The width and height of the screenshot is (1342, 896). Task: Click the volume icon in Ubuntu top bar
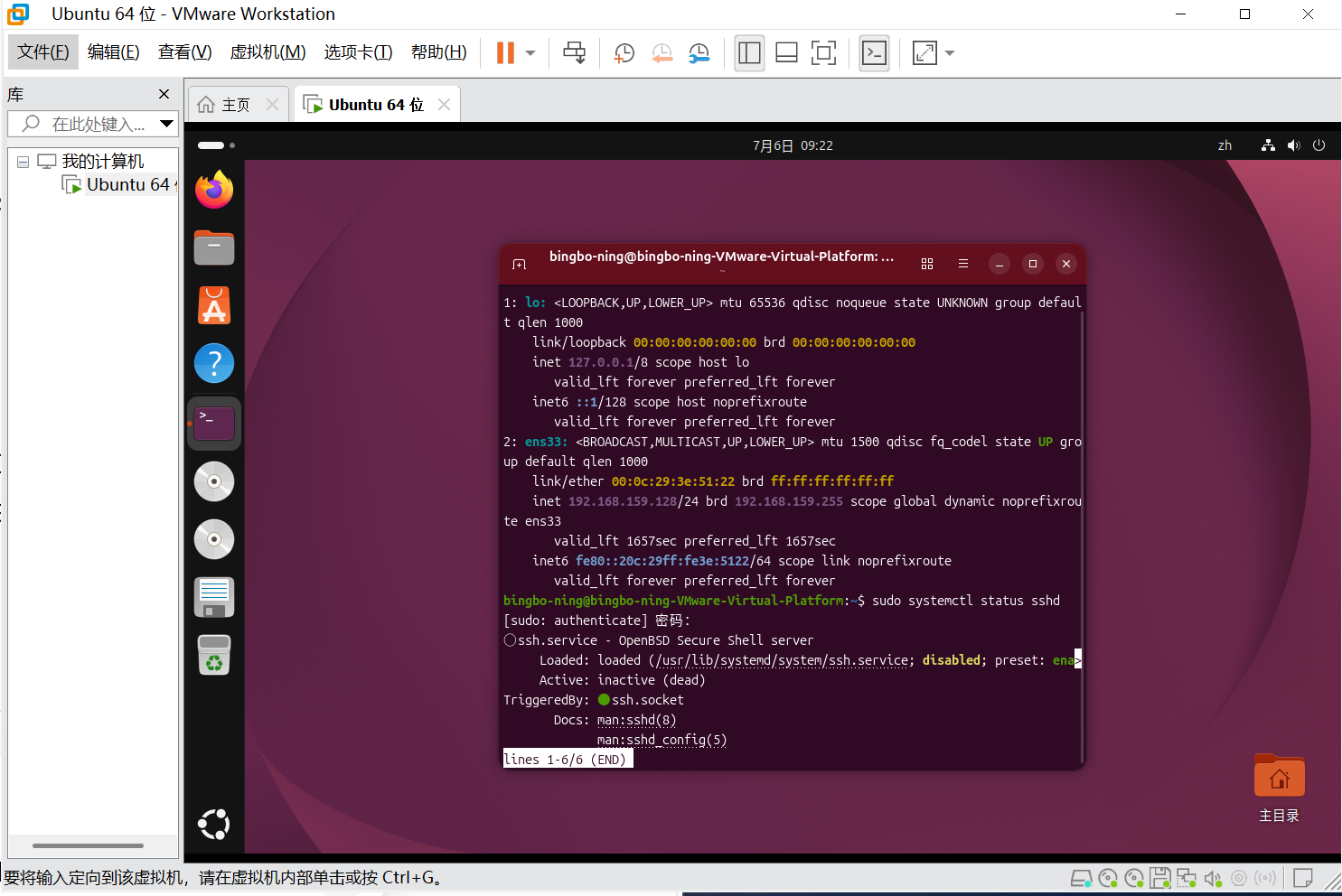click(1293, 145)
